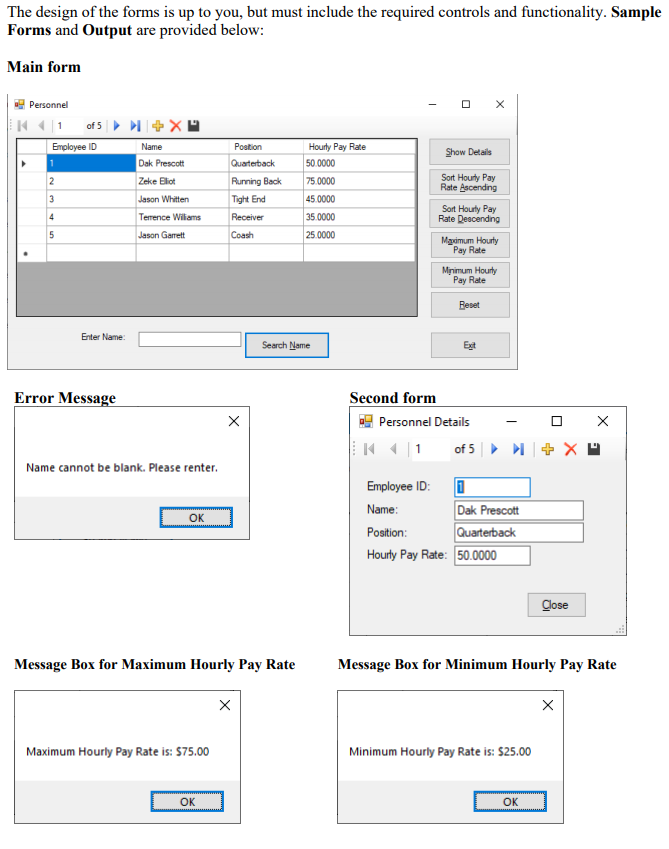
Task: Save data icon in Personnel Details navigator
Action: 594,449
